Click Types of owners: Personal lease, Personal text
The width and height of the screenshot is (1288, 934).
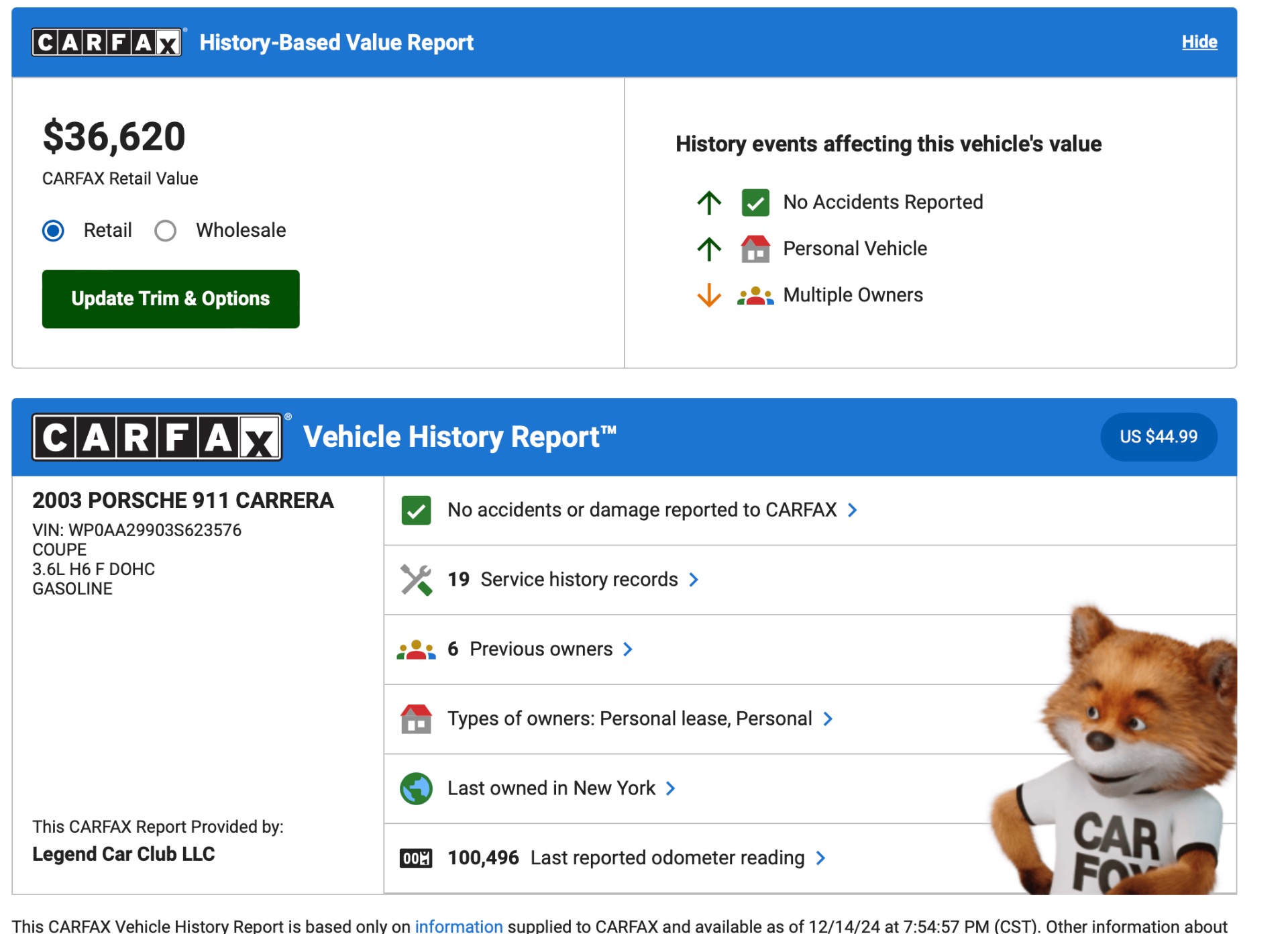pos(630,719)
